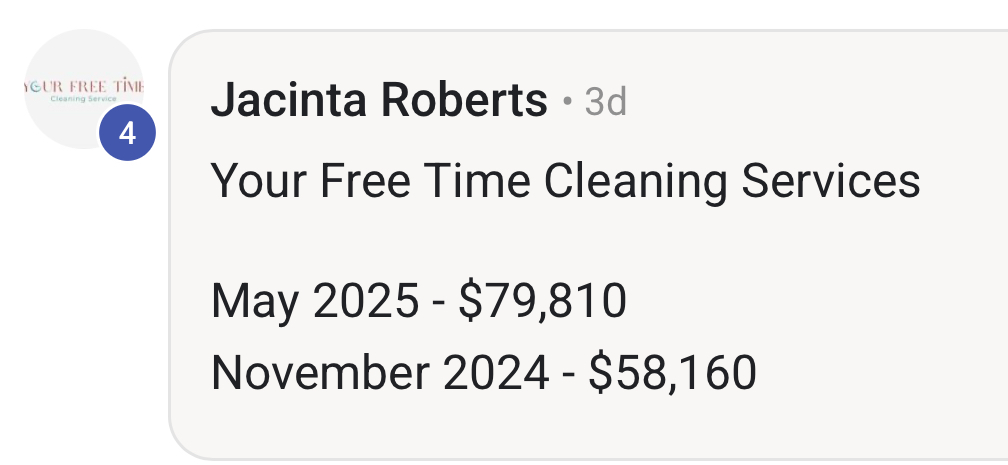The width and height of the screenshot is (1008, 465).
Task: Open the Jacinta Roberts name link
Action: pos(379,101)
